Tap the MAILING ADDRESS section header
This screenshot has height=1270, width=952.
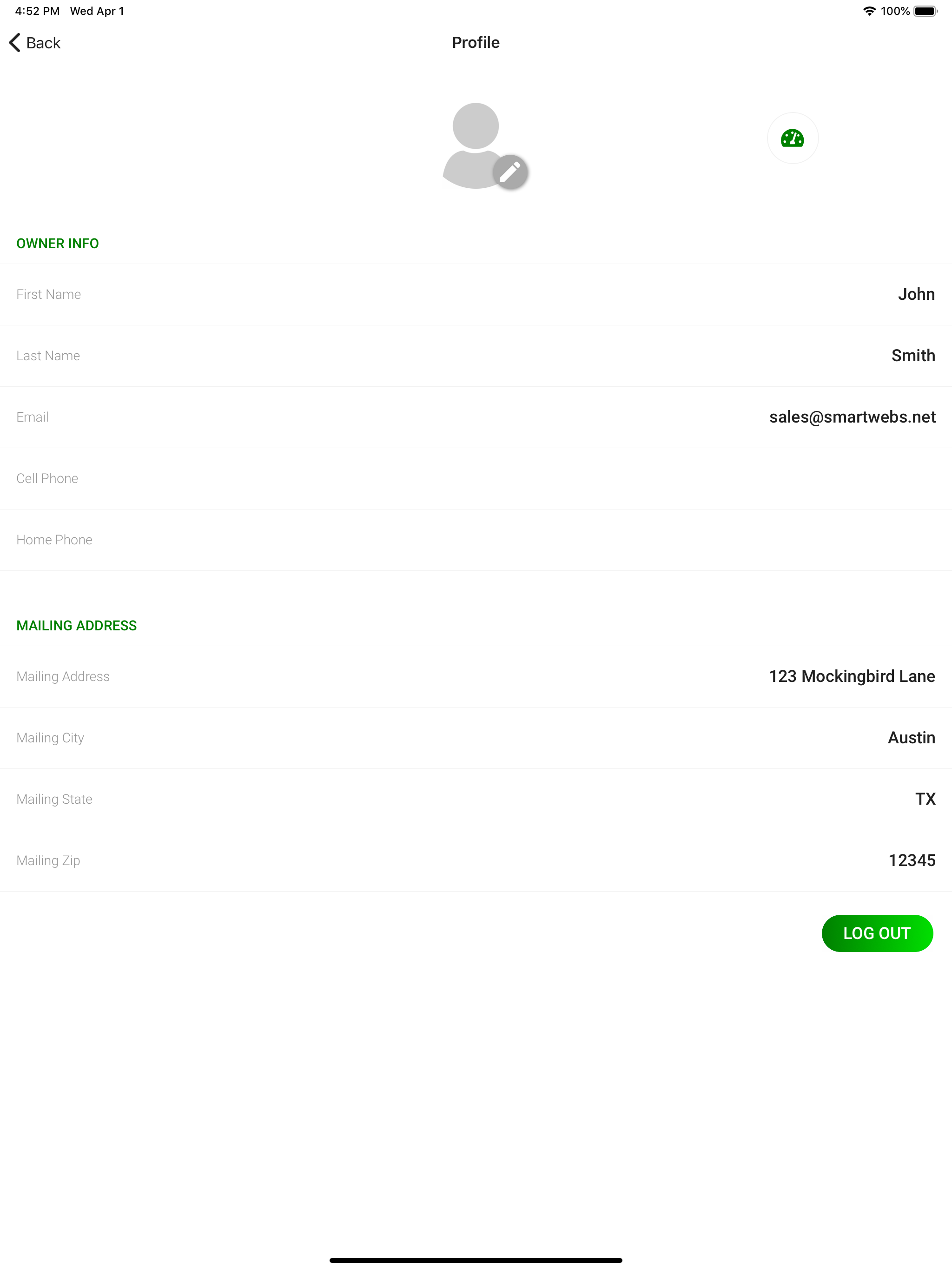76,626
